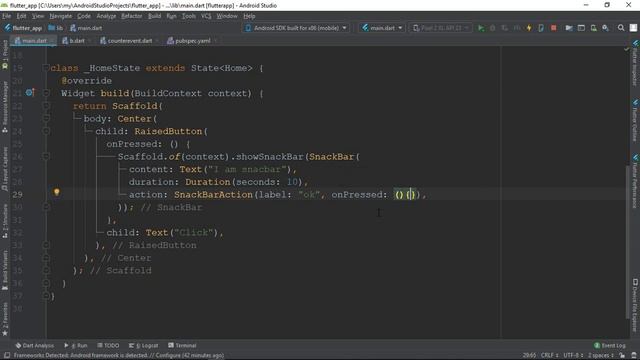Switch to counterevent.dart editor tab
The height and width of the screenshot is (360, 640).
click(127, 40)
